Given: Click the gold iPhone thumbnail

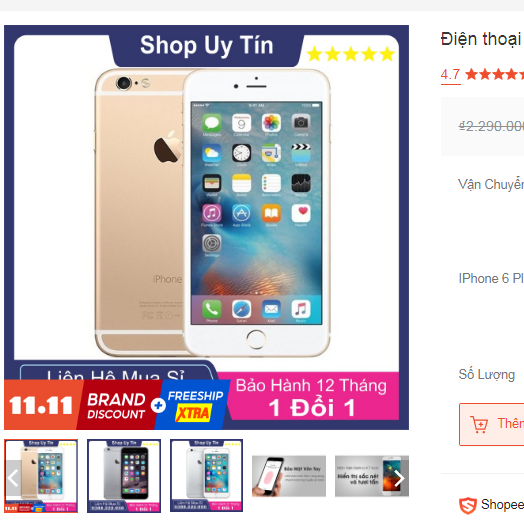Looking at the screenshot, I should tap(41, 476).
